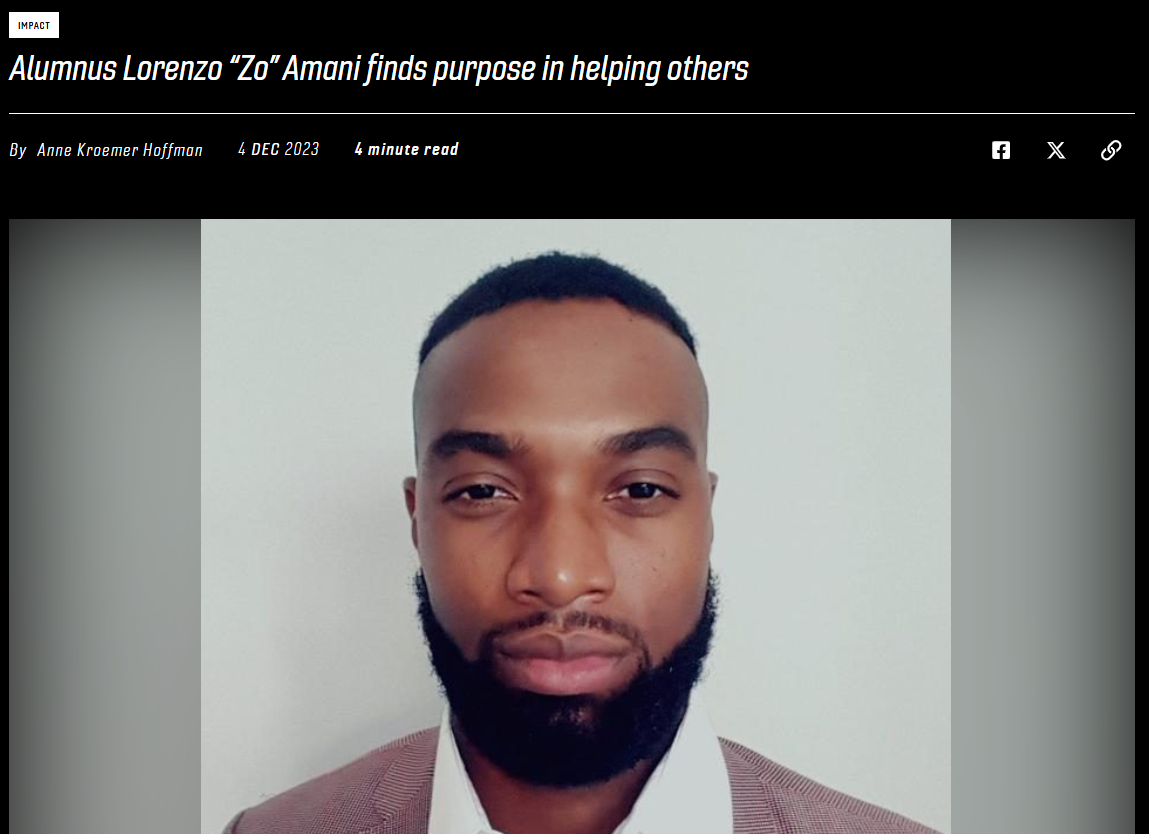Click "helping others" at the headline end

pos(659,70)
